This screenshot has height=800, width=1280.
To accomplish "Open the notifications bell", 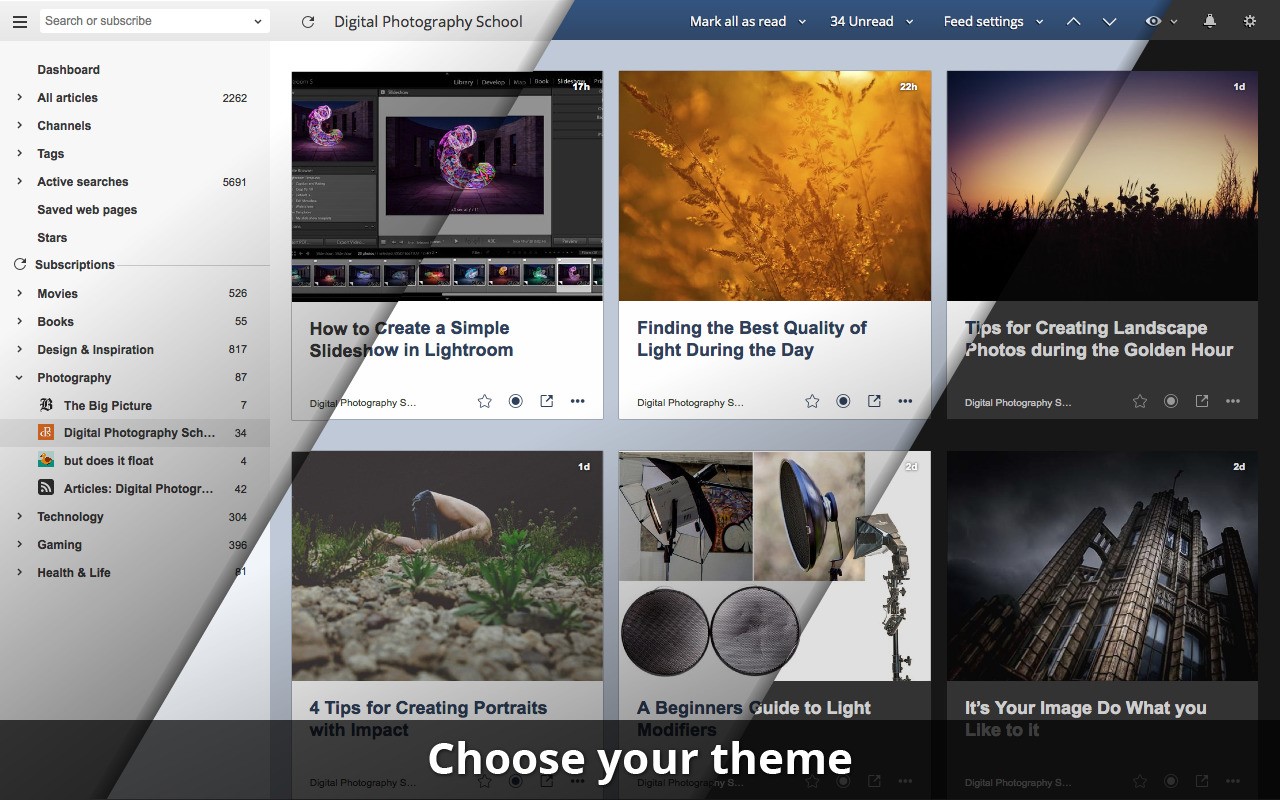I will (1210, 21).
